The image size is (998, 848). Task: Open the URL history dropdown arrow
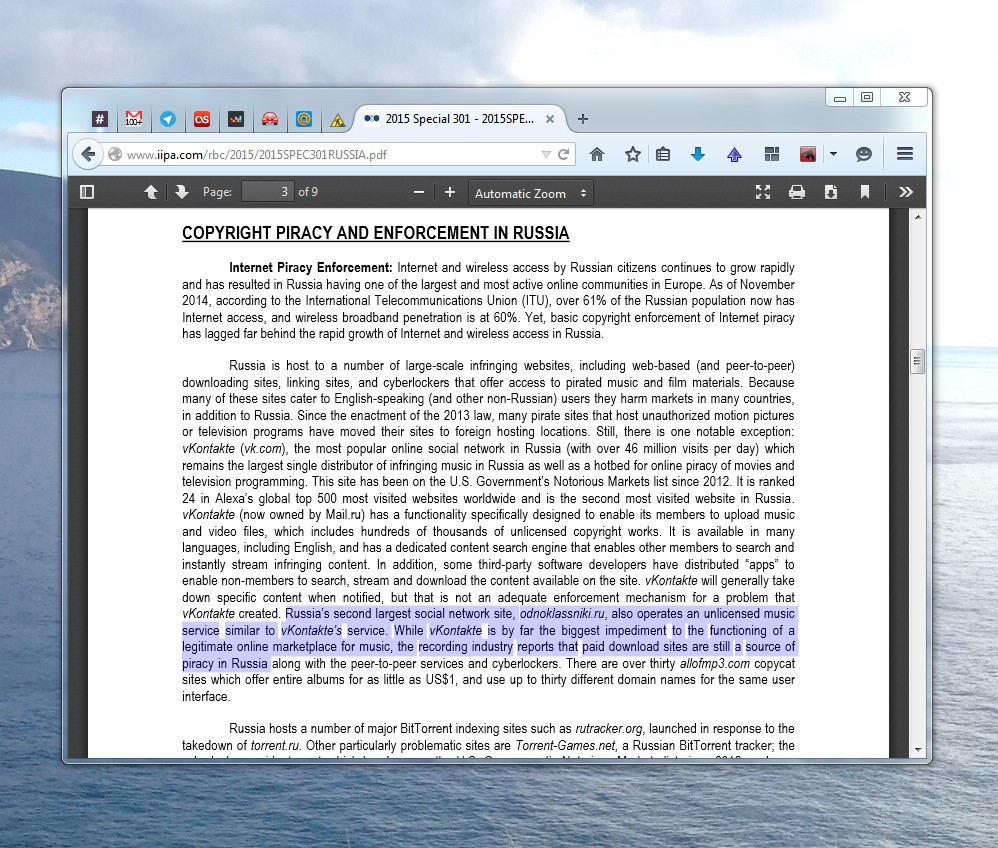545,154
